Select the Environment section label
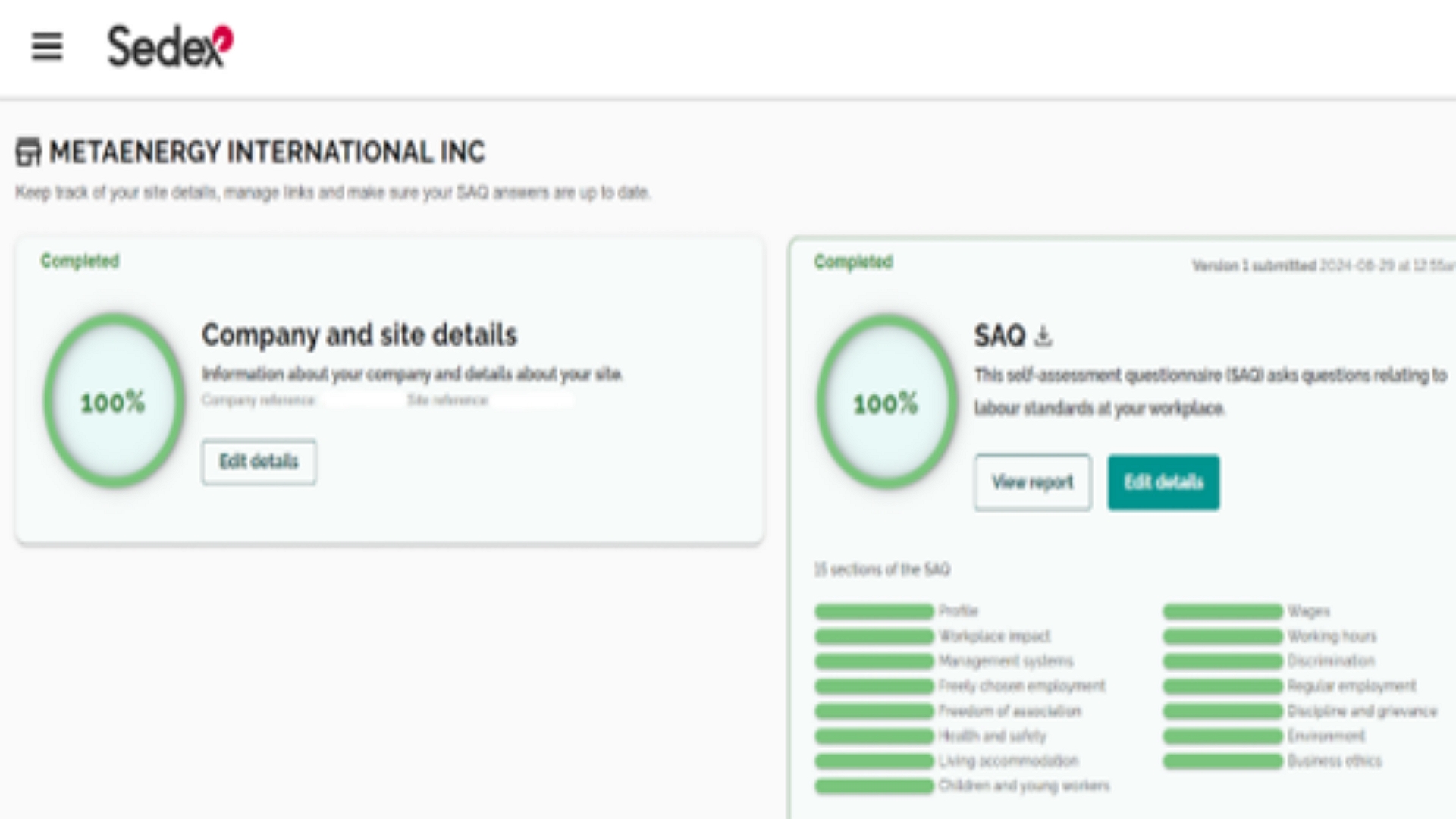 1326,736
